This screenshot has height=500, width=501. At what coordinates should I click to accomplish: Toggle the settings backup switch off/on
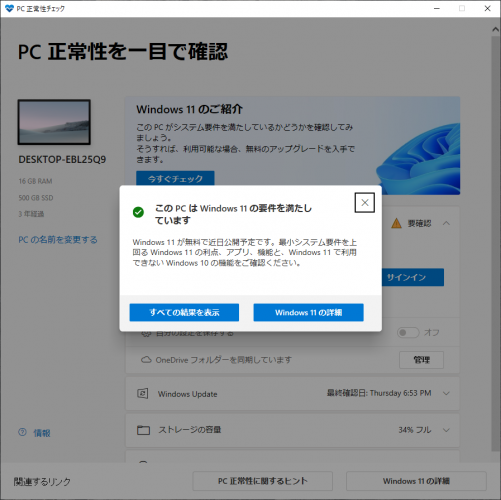click(408, 332)
